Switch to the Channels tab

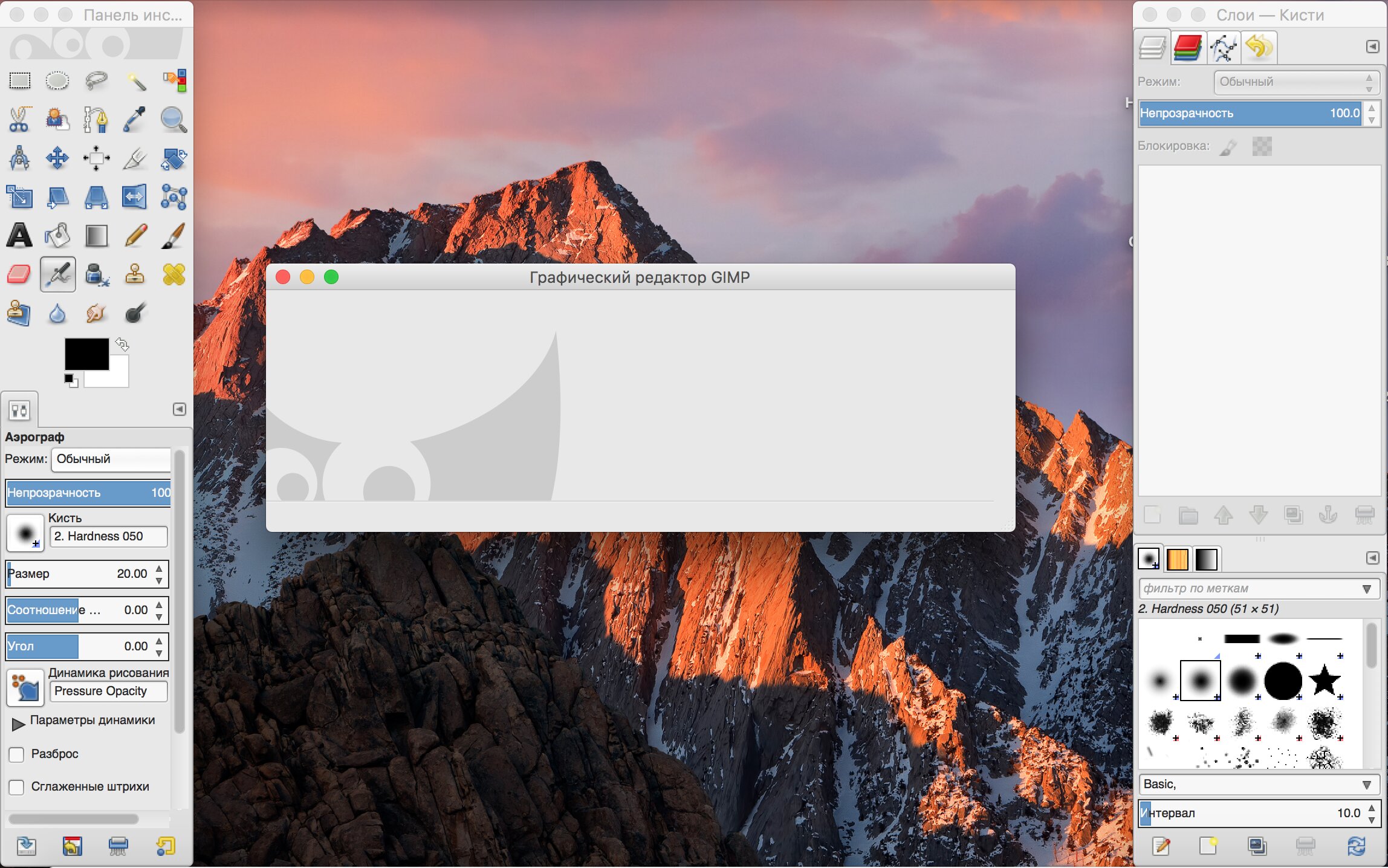pos(1187,47)
